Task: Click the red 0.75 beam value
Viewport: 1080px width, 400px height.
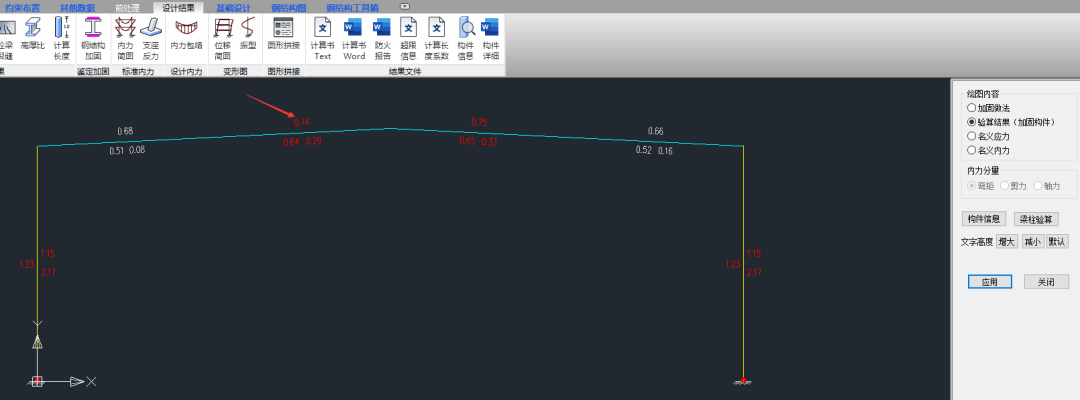Action: [479, 122]
